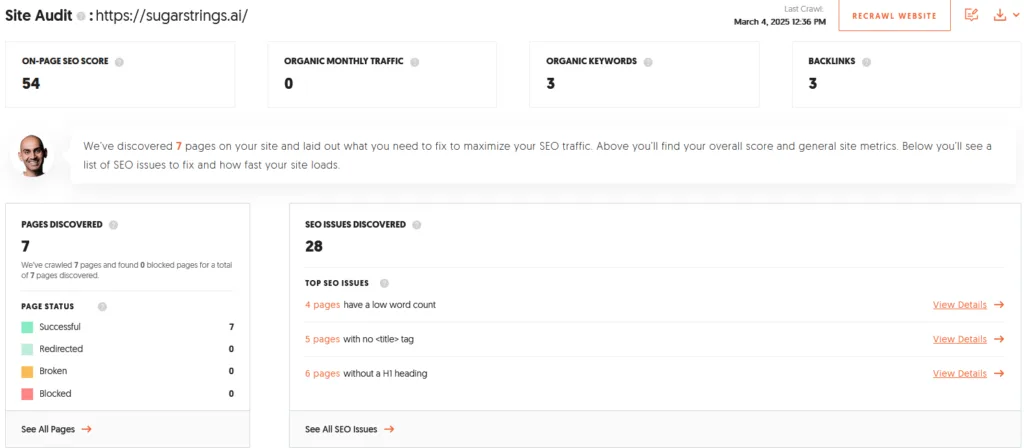The width and height of the screenshot is (1024, 448).
Task: Click the green Successful status swatch
Action: tap(27, 327)
